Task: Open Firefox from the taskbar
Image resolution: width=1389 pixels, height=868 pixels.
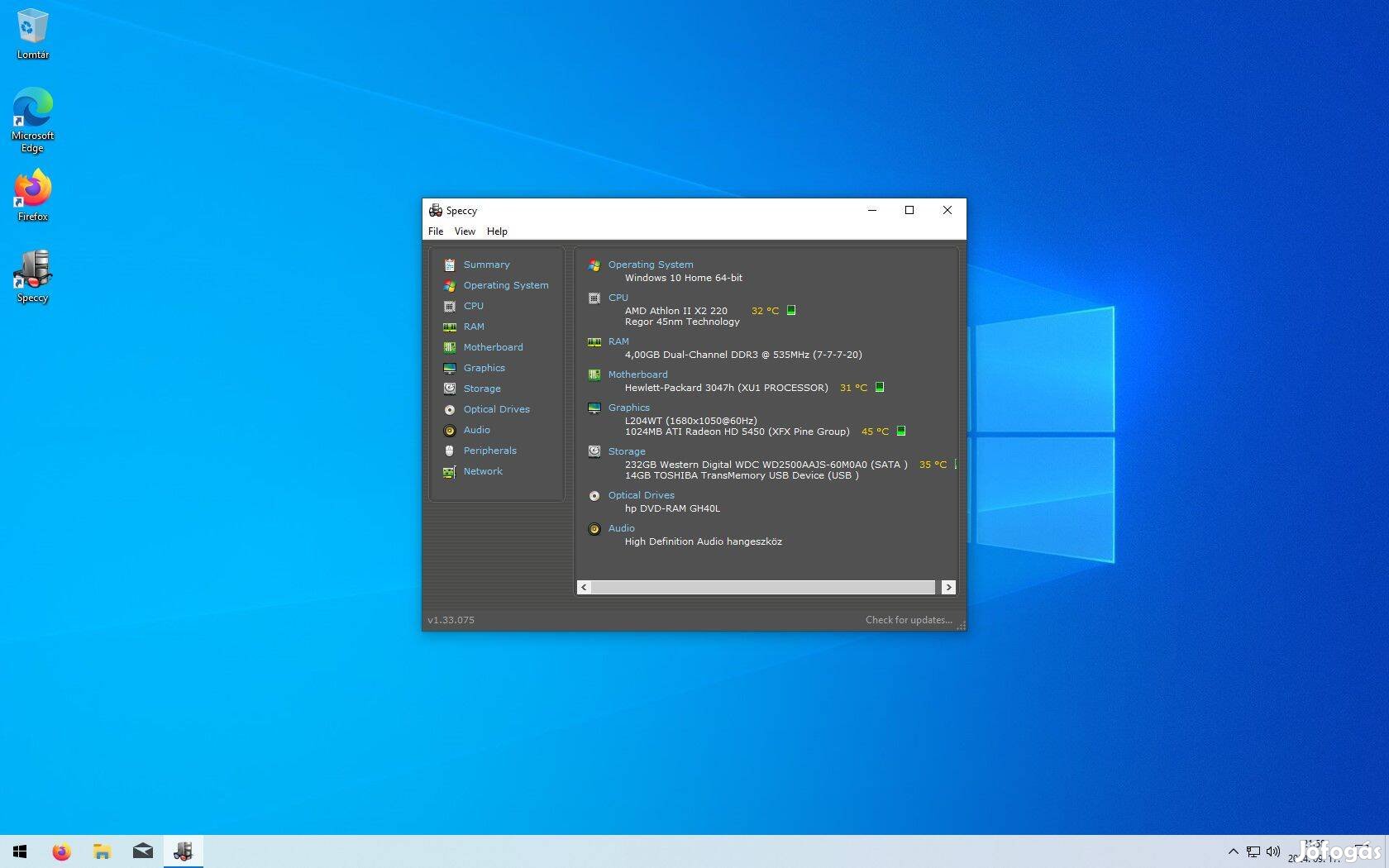Action: (61, 851)
